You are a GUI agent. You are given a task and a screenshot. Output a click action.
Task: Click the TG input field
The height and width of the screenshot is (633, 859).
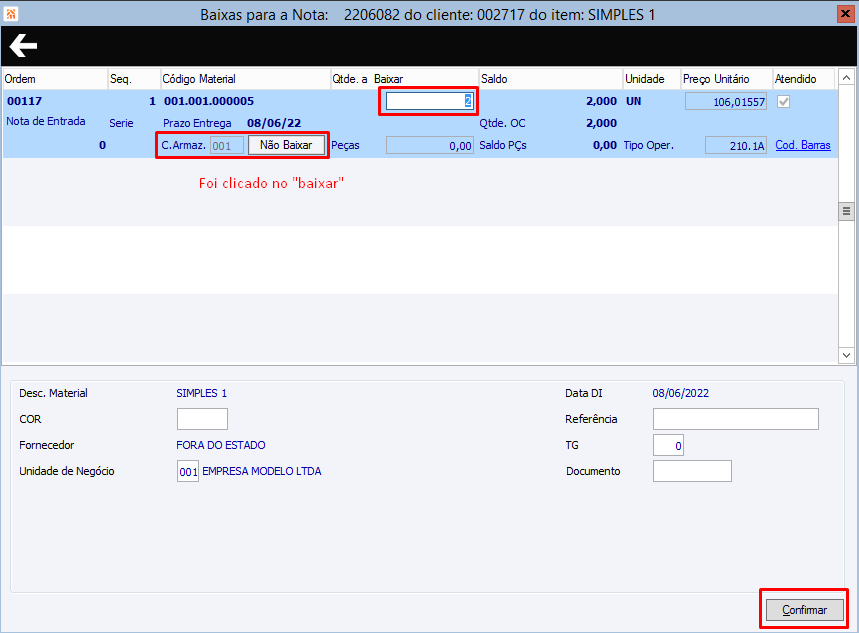[668, 445]
